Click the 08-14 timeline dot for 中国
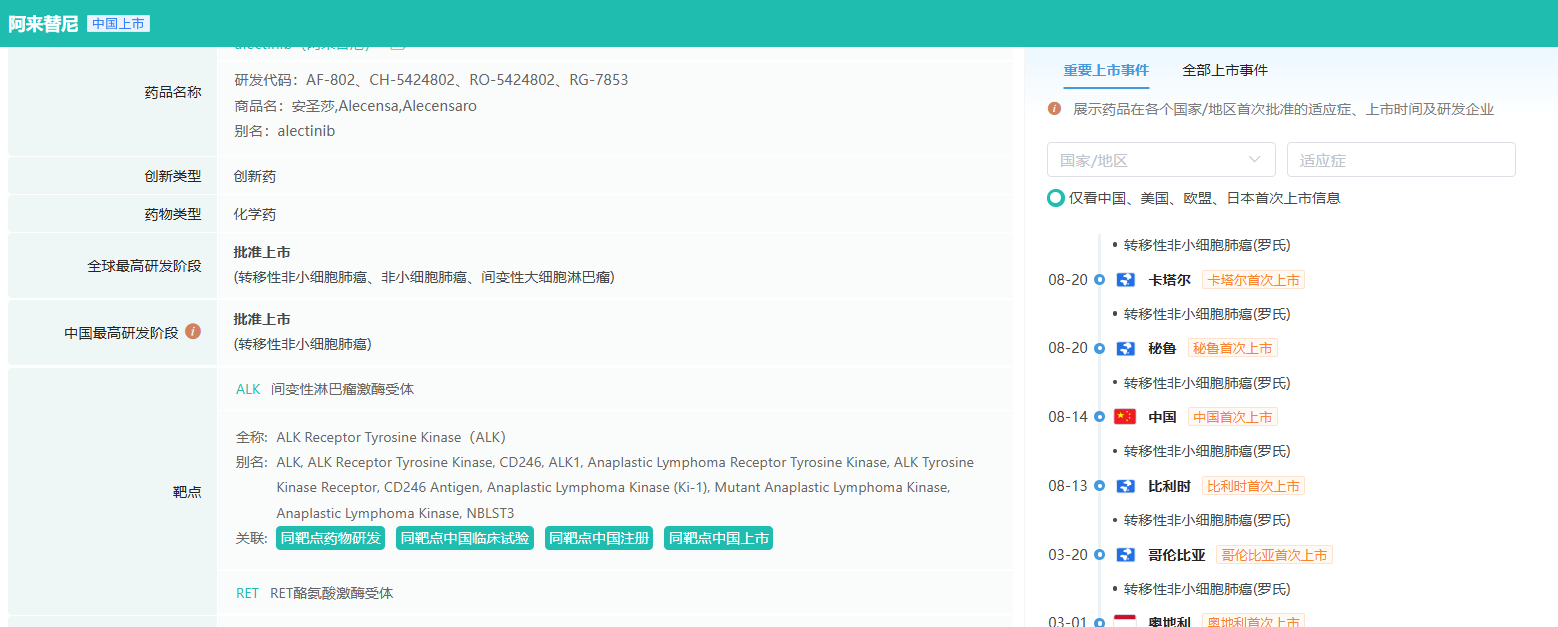 tap(1099, 417)
